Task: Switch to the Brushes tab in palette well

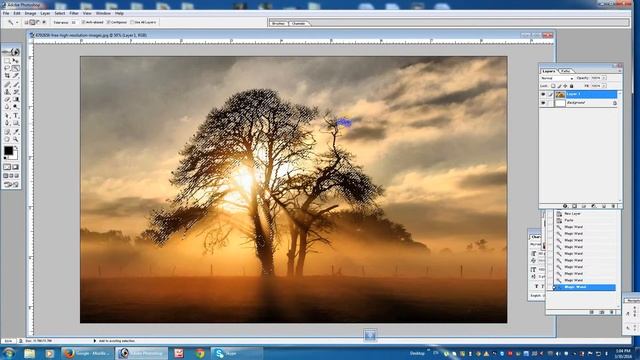Action: pos(278,23)
